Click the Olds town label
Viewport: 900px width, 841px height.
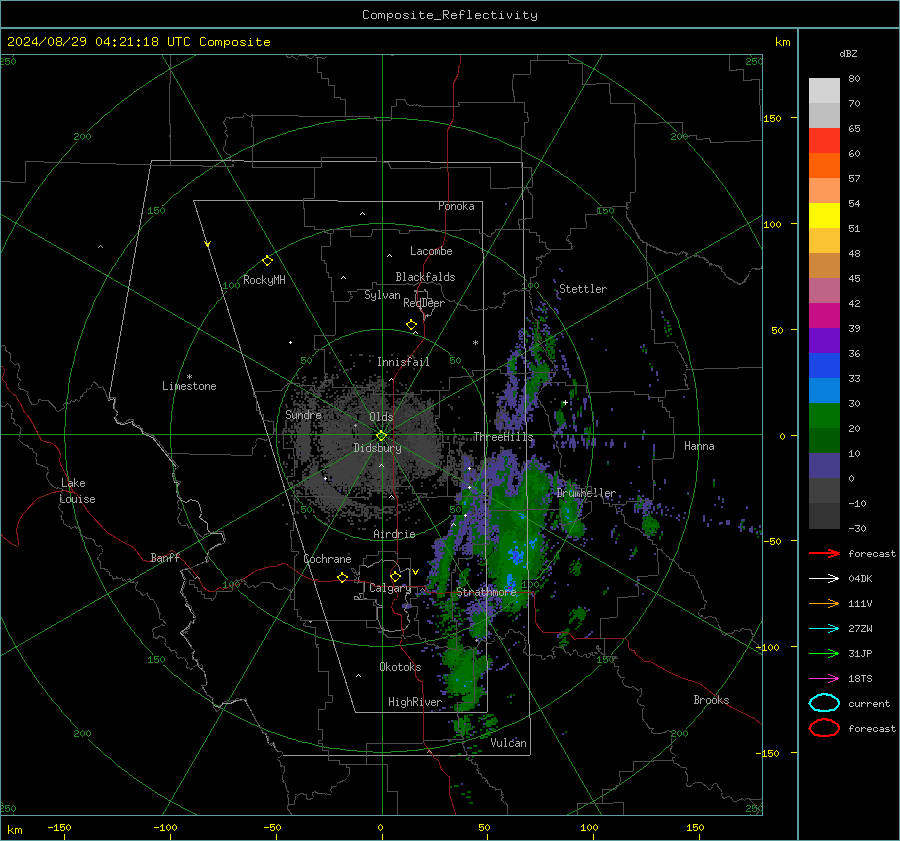coord(381,417)
